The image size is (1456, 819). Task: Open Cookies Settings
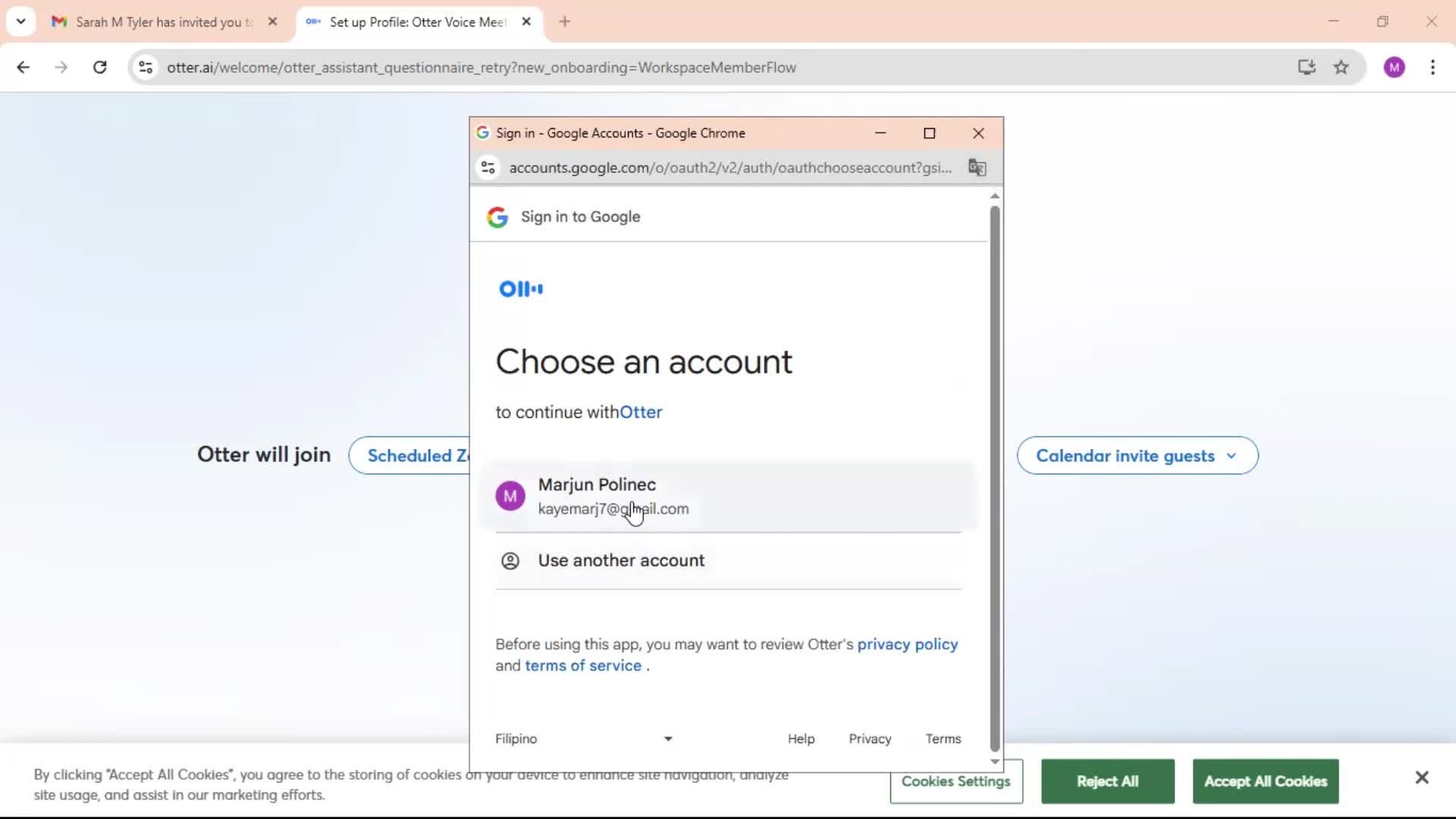click(956, 781)
